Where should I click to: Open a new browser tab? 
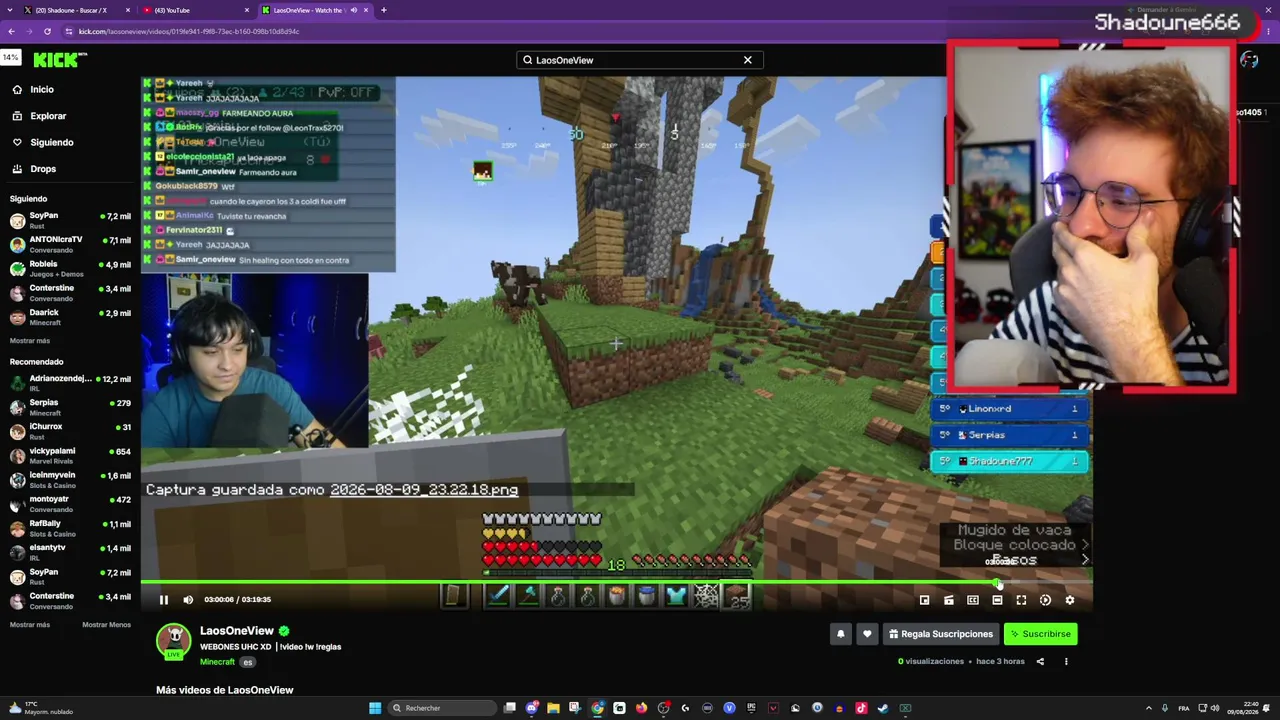(x=384, y=10)
